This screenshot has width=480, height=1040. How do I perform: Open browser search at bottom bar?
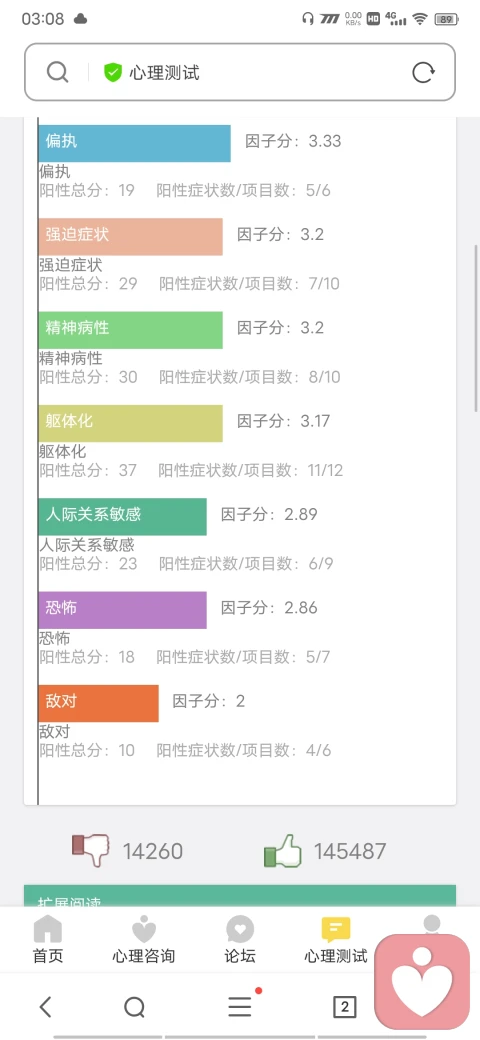tap(135, 1007)
